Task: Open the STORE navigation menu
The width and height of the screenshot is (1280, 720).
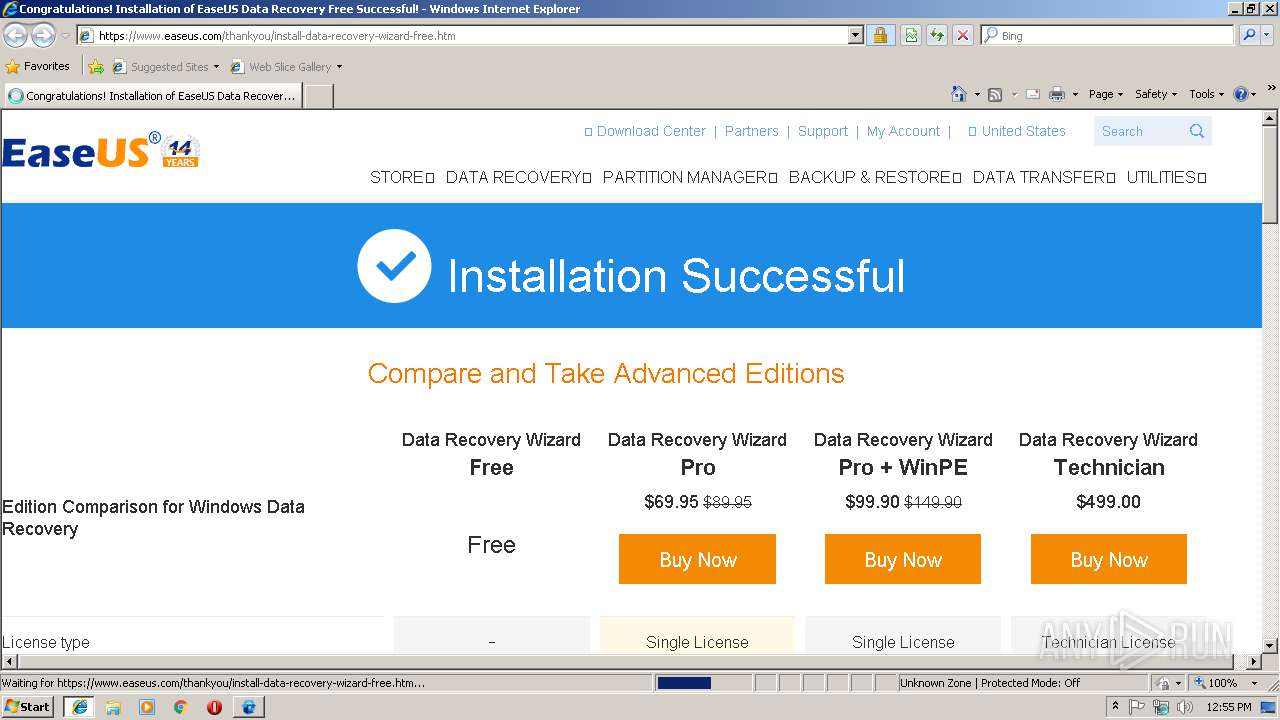Action: point(402,177)
